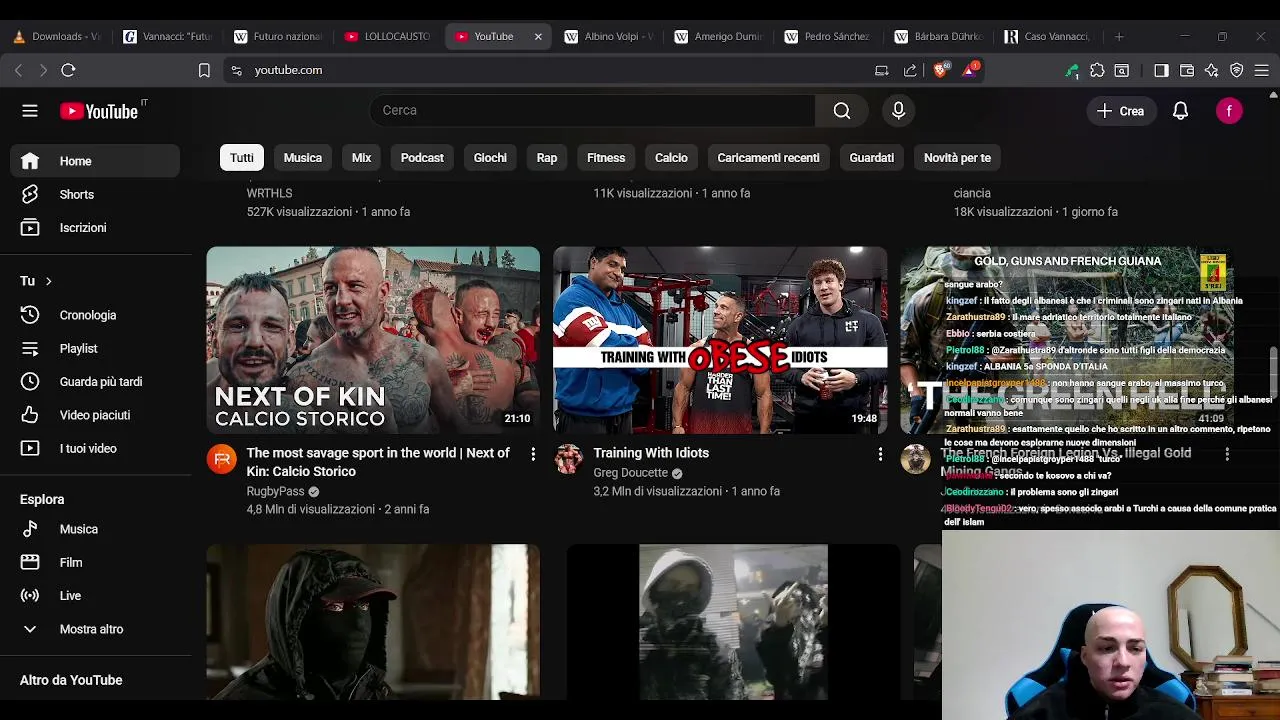Image resolution: width=1280 pixels, height=720 pixels.
Task: Open the Brave Wallet icon
Action: (1187, 70)
